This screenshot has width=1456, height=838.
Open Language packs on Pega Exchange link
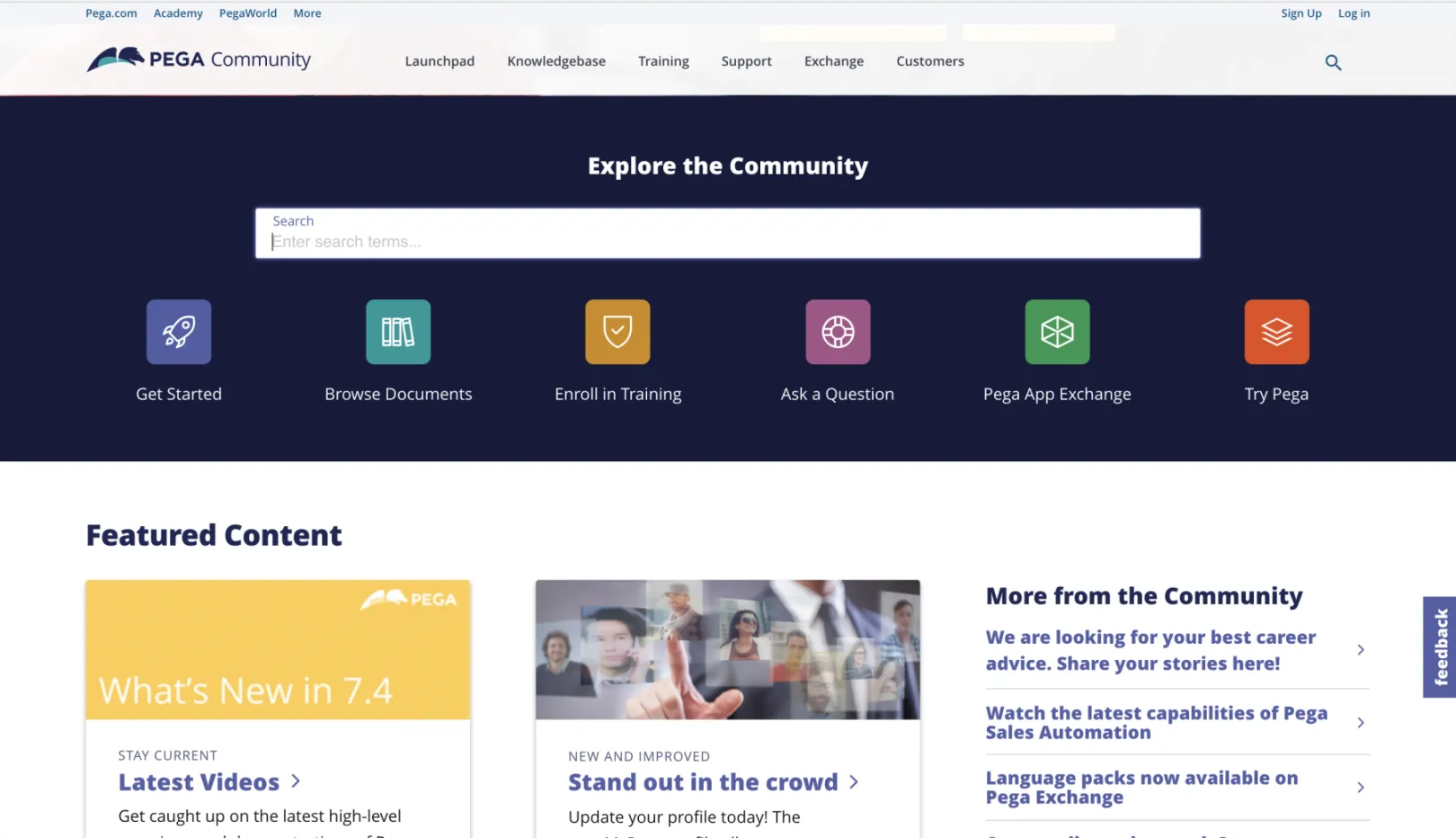(1142, 788)
